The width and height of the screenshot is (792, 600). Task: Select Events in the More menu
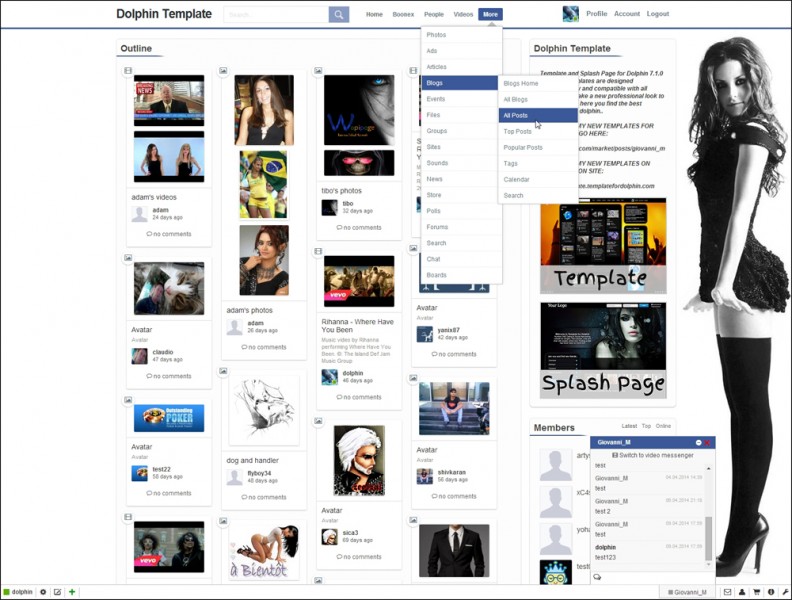coord(461,99)
